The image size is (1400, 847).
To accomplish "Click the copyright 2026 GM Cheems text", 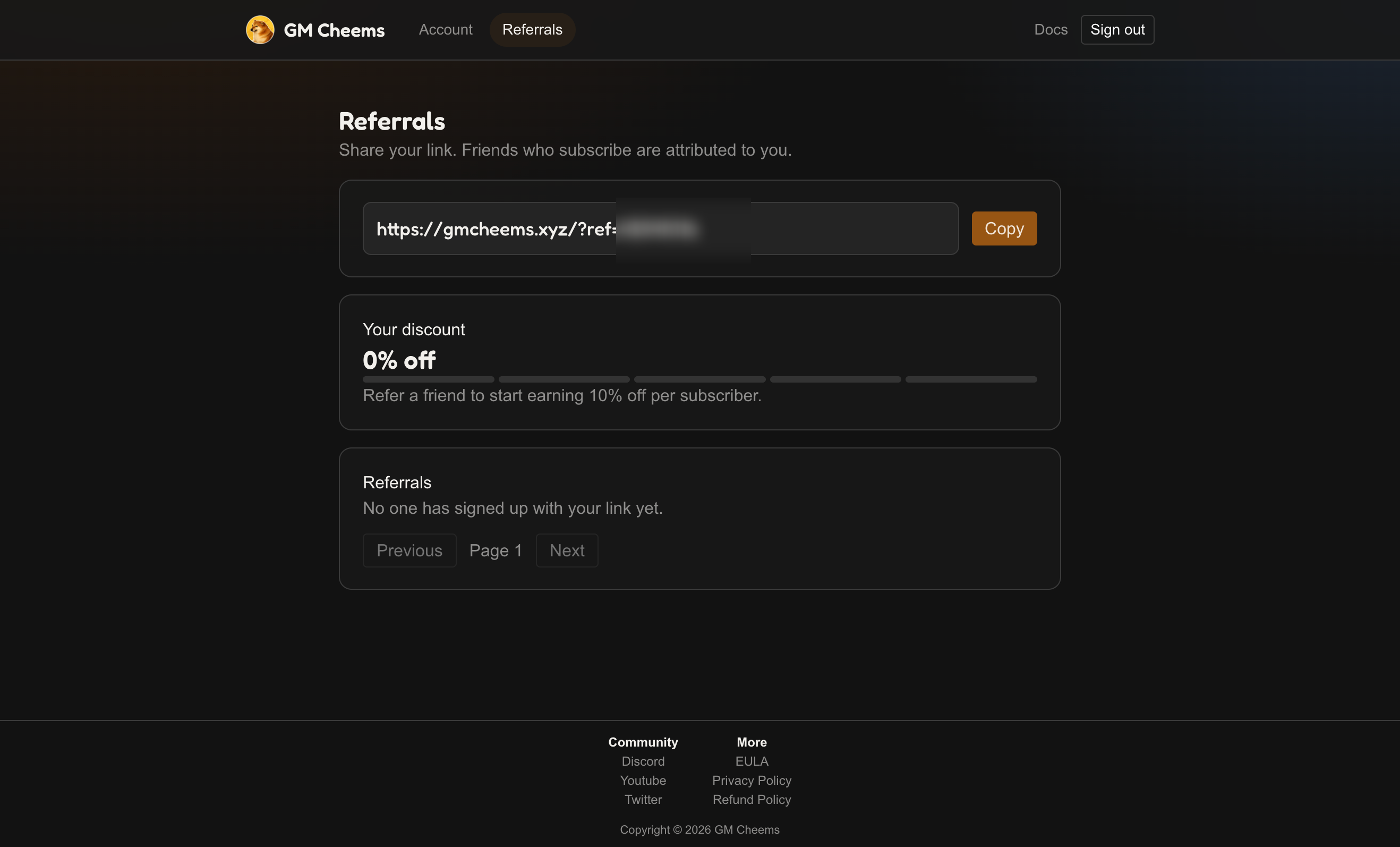I will tap(699, 829).
